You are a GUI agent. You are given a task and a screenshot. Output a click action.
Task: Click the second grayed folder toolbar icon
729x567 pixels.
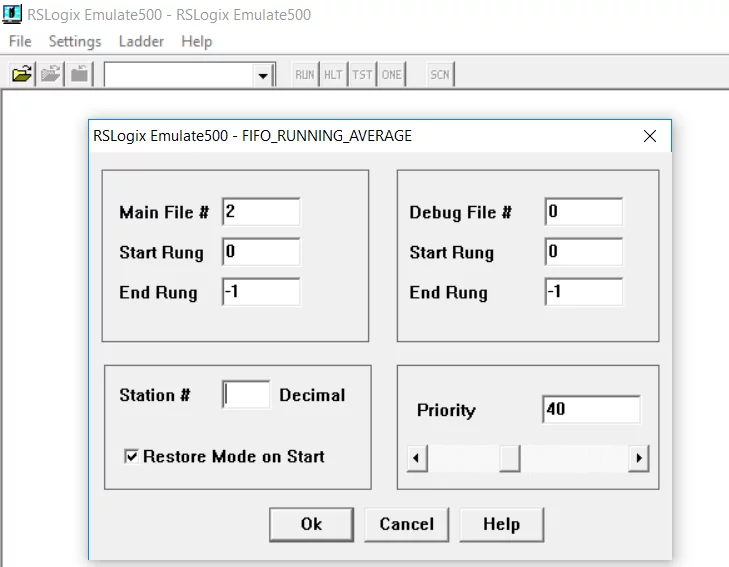[51, 74]
